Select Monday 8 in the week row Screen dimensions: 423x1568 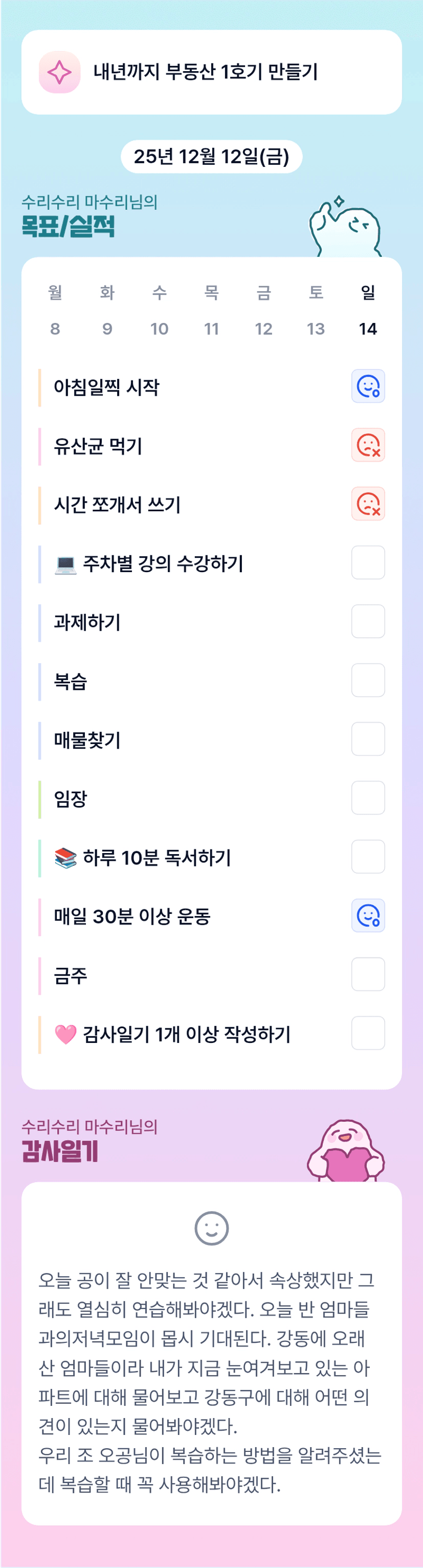[55, 329]
